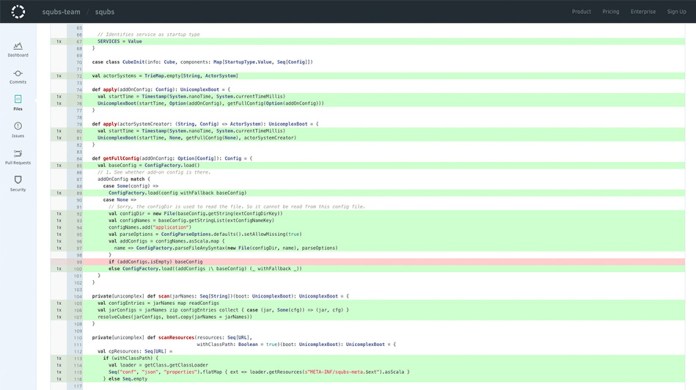Open the squbs-team organization link
The image size is (696, 390).
tap(61, 12)
